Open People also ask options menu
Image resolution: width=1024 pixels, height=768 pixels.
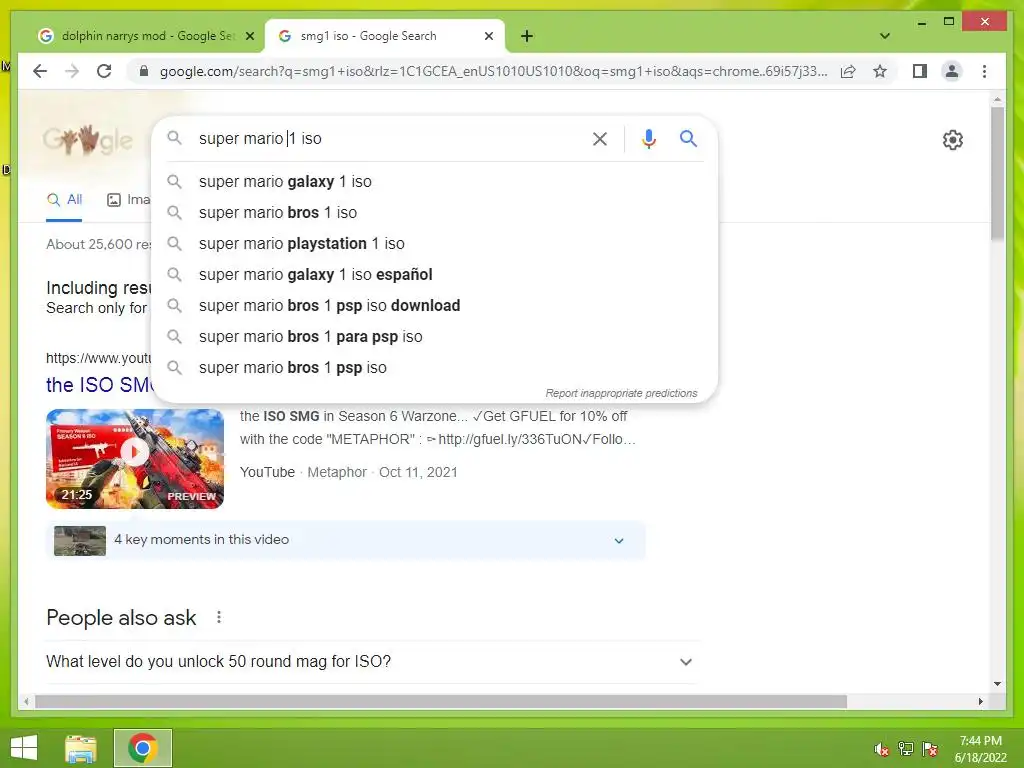click(219, 617)
